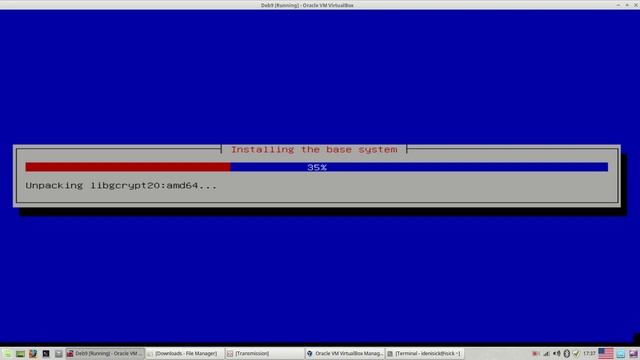Click the gray file manager launcher icon
The image size is (640, 360).
tap(58, 353)
